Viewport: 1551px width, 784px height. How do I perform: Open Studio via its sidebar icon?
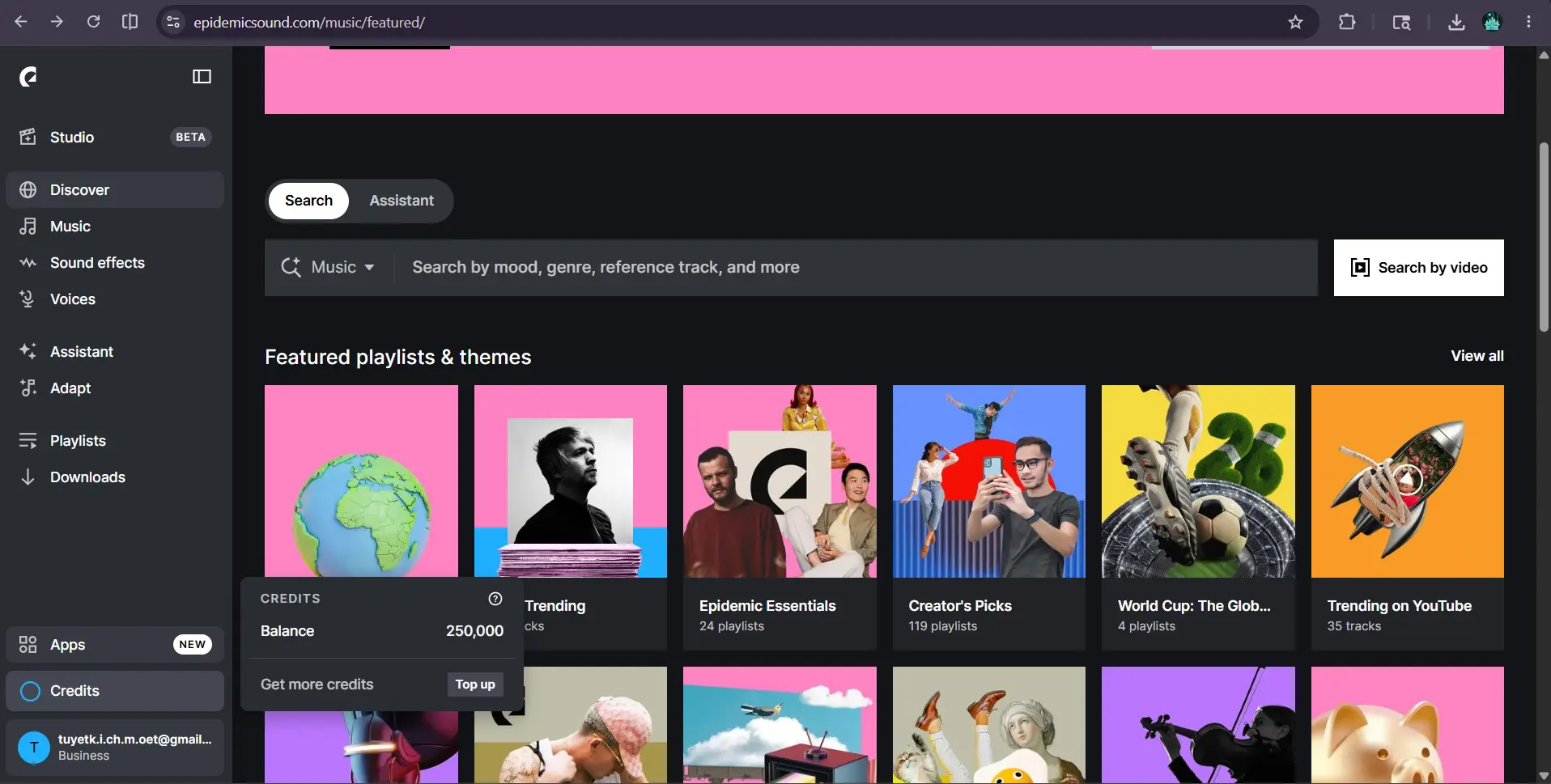(x=28, y=137)
